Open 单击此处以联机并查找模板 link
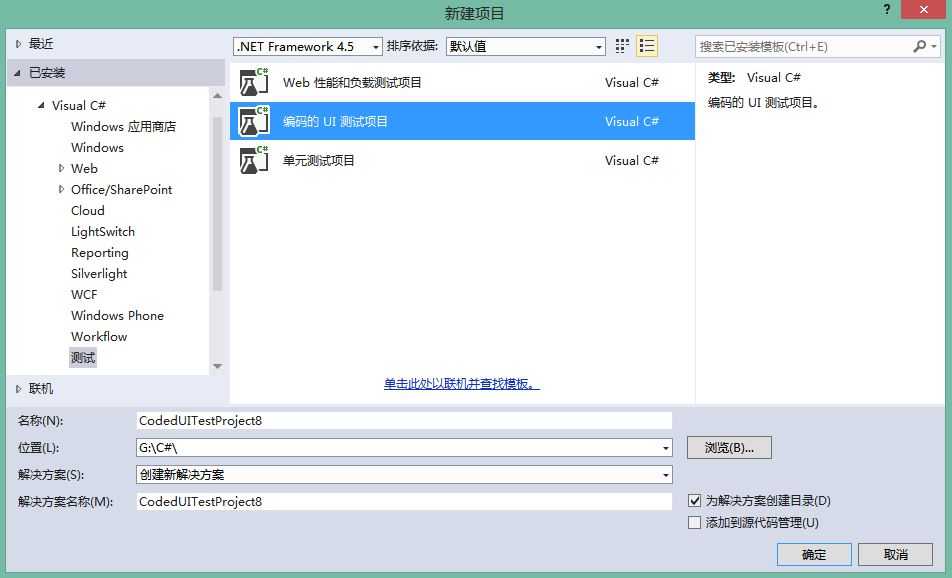Image resolution: width=952 pixels, height=578 pixels. 461,384
